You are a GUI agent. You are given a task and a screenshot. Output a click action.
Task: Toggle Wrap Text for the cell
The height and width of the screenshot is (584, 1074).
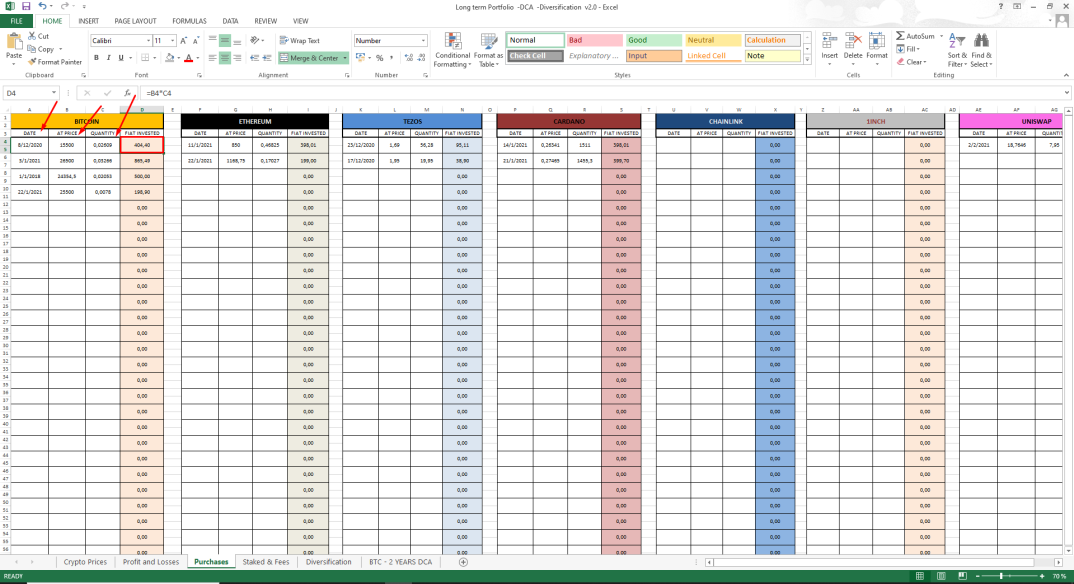coord(300,40)
